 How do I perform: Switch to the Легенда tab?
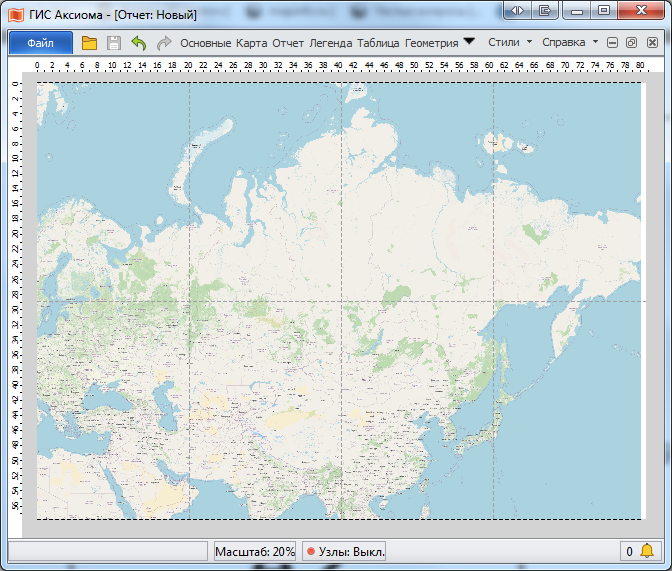(330, 43)
